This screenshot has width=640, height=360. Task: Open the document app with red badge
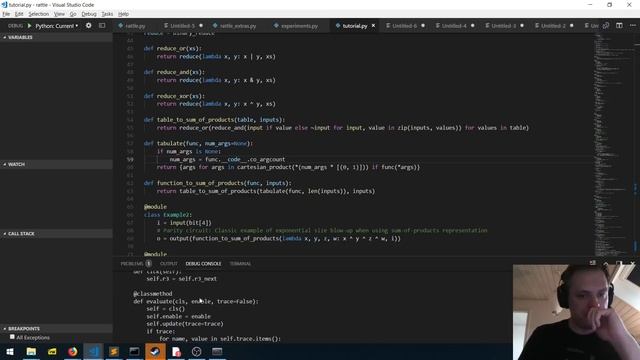[176, 351]
